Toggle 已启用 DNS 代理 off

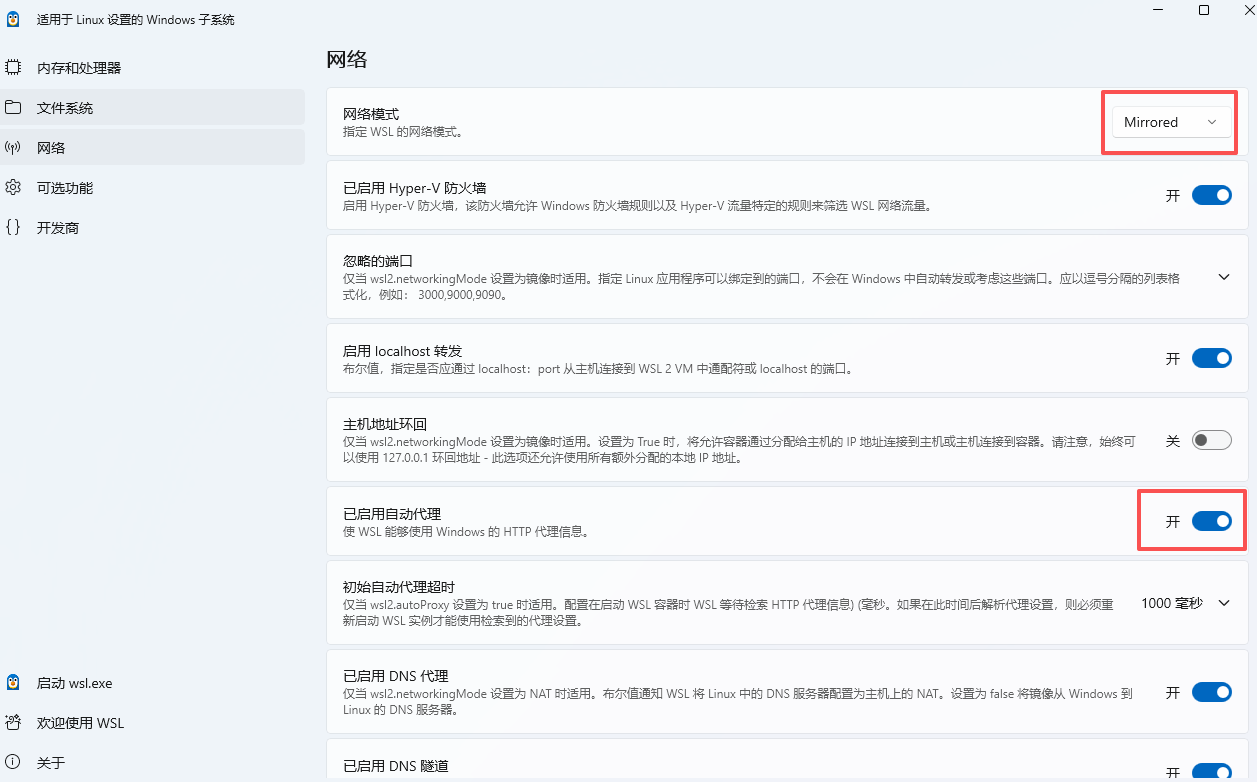pos(1211,691)
